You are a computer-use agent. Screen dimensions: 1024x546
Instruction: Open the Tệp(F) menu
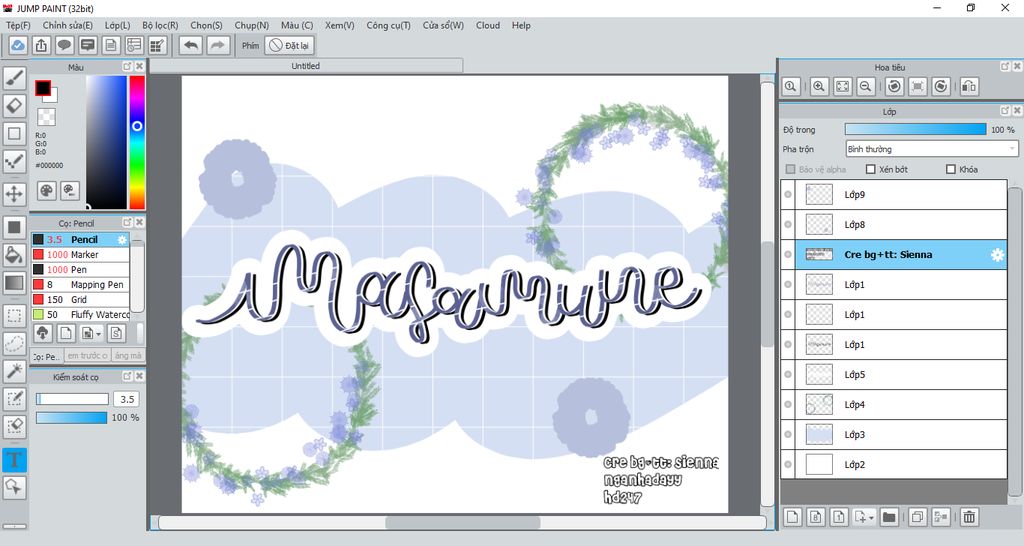pyautogui.click(x=18, y=25)
